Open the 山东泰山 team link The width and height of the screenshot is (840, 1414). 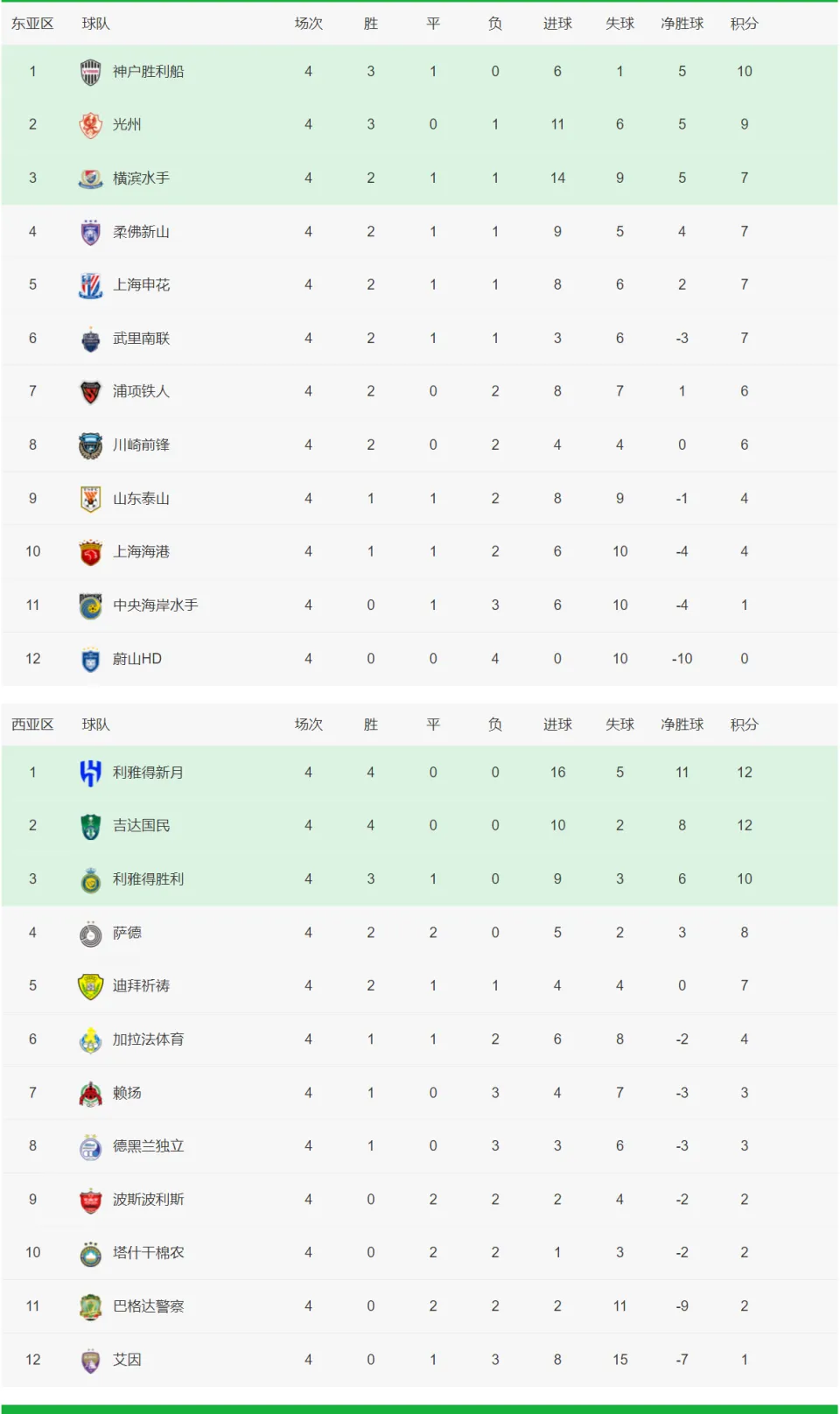pyautogui.click(x=141, y=499)
